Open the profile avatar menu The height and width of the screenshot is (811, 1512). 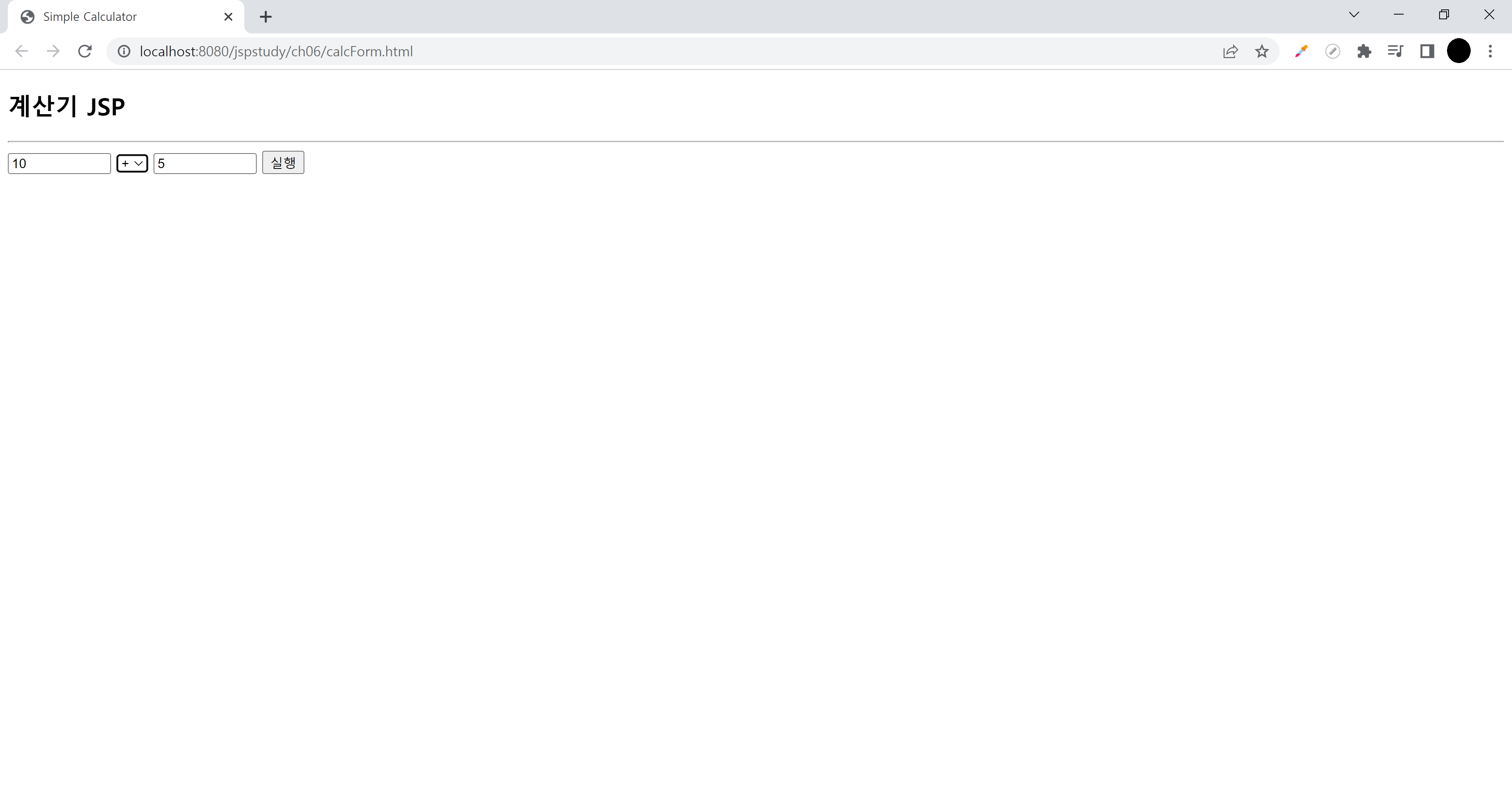click(1458, 52)
